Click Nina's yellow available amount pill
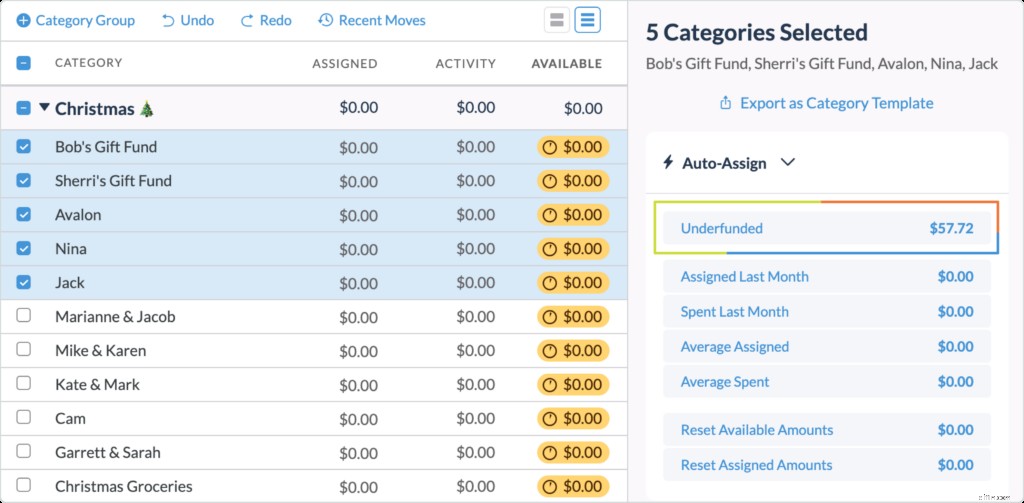 point(572,249)
